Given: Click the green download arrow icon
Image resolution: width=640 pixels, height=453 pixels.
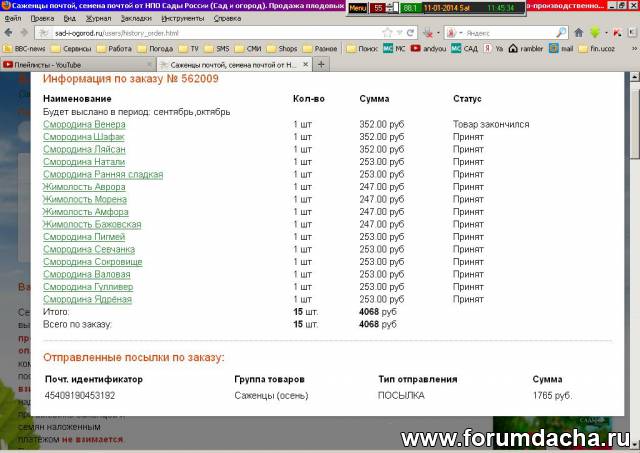Looking at the screenshot, I should (594, 33).
